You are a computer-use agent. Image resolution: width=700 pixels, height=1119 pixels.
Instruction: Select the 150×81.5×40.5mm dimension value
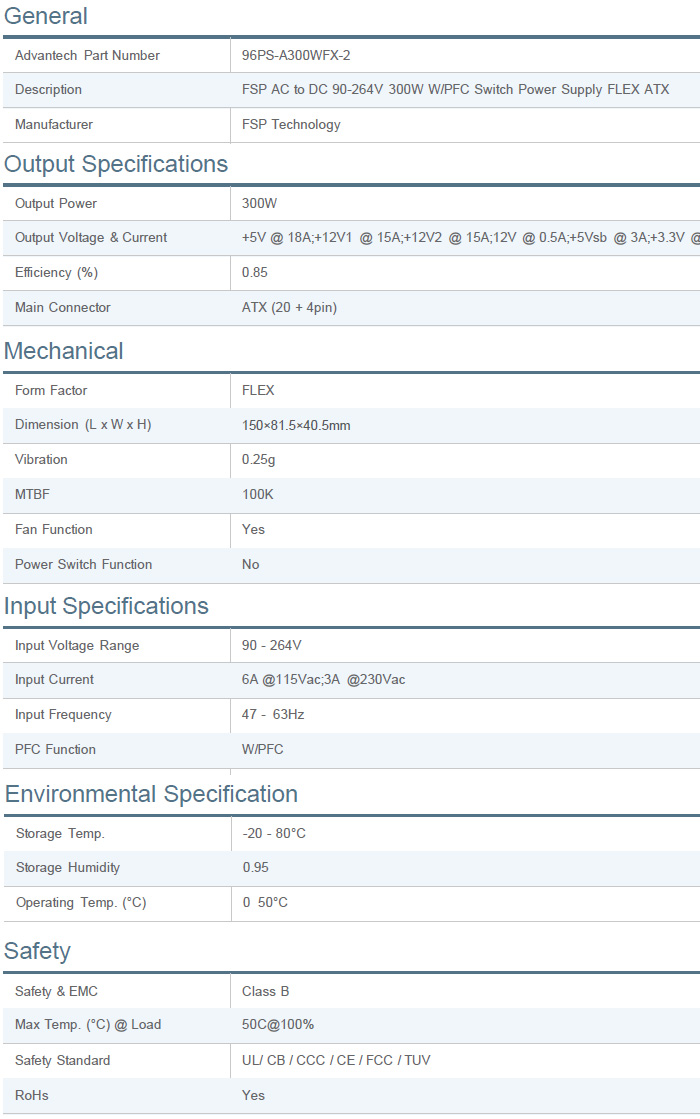coord(296,426)
